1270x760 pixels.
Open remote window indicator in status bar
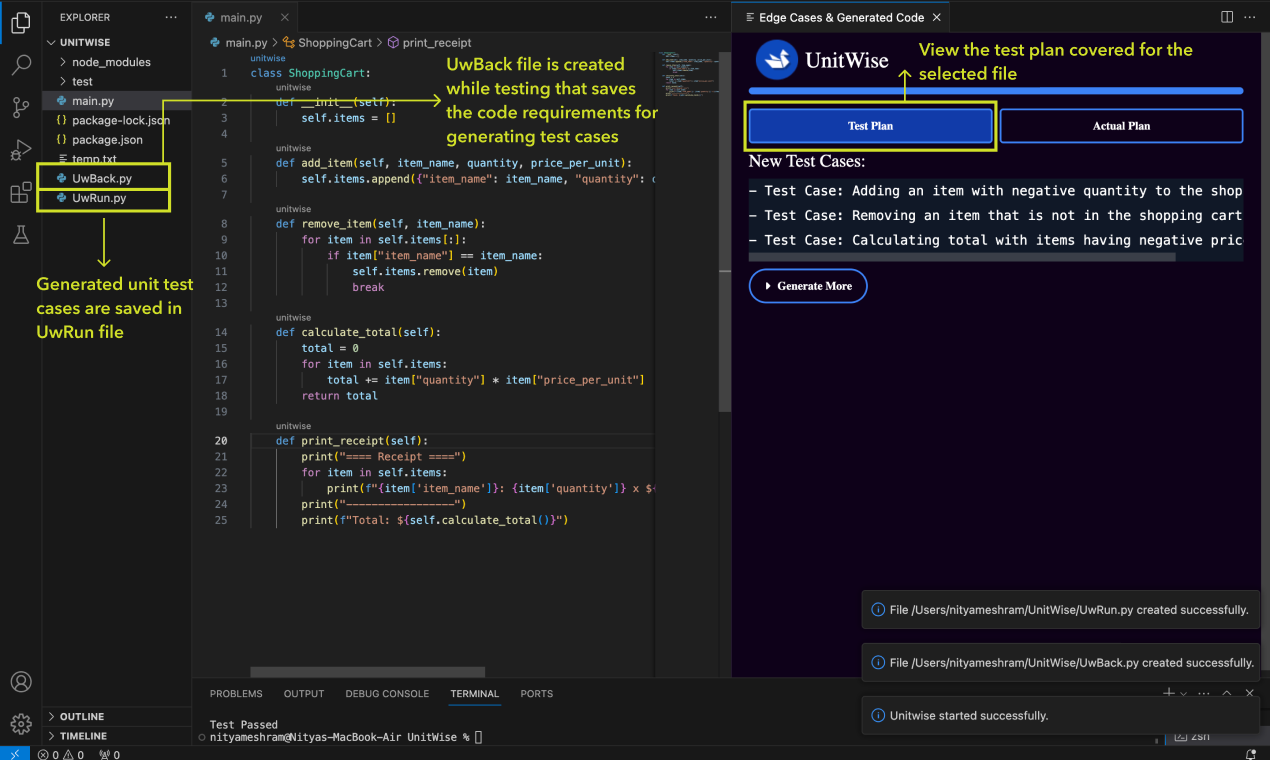(x=15, y=753)
